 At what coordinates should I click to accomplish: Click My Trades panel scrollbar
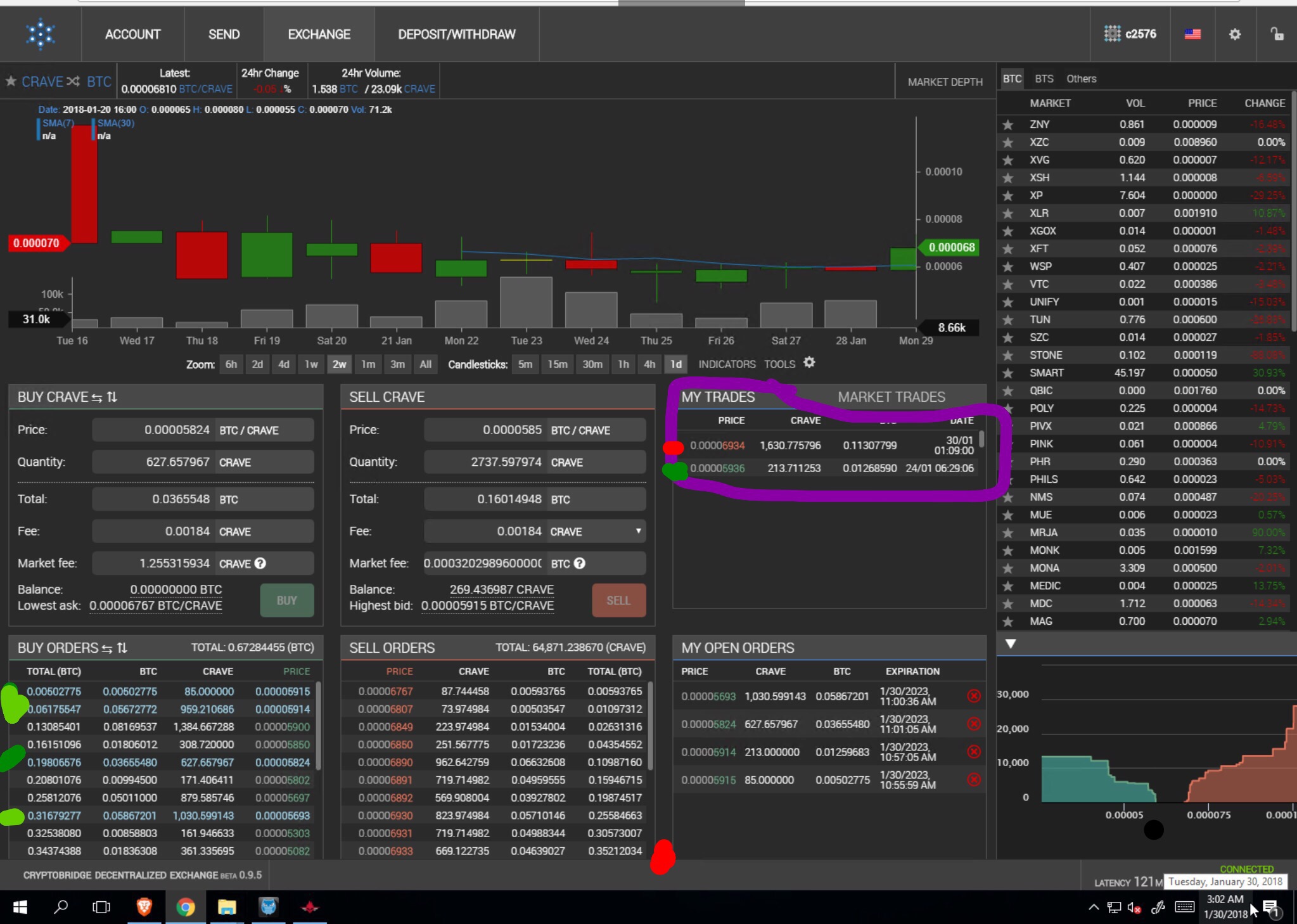[981, 439]
